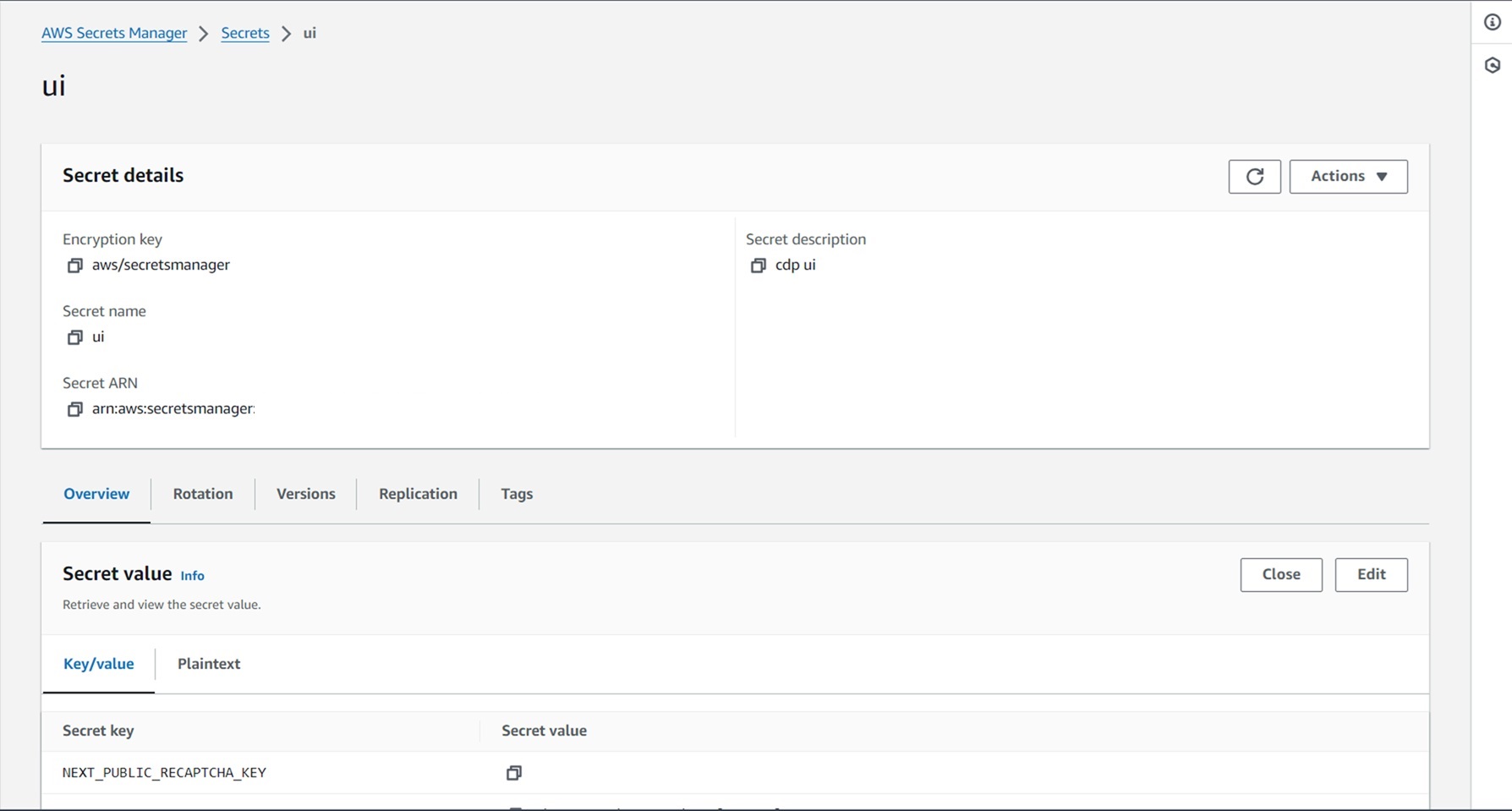Refresh the secret details
The height and width of the screenshot is (811, 1512).
[1254, 177]
